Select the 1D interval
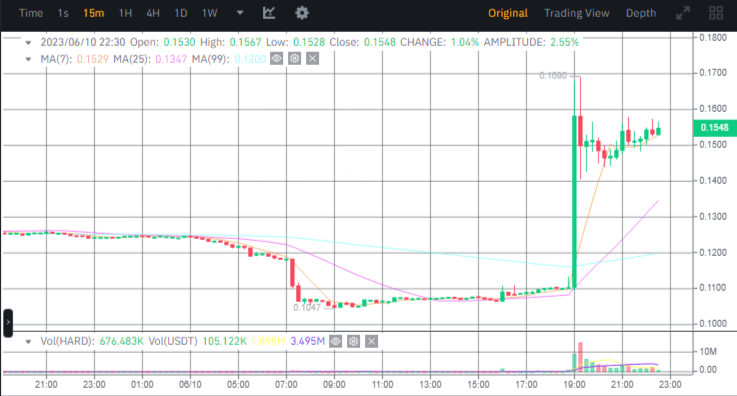Image resolution: width=737 pixels, height=396 pixels. click(x=181, y=13)
